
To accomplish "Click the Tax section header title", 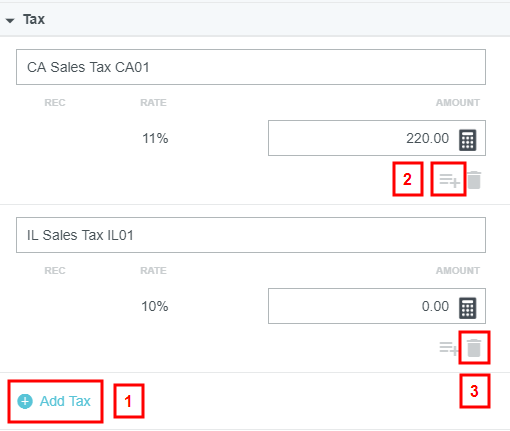I will [34, 19].
